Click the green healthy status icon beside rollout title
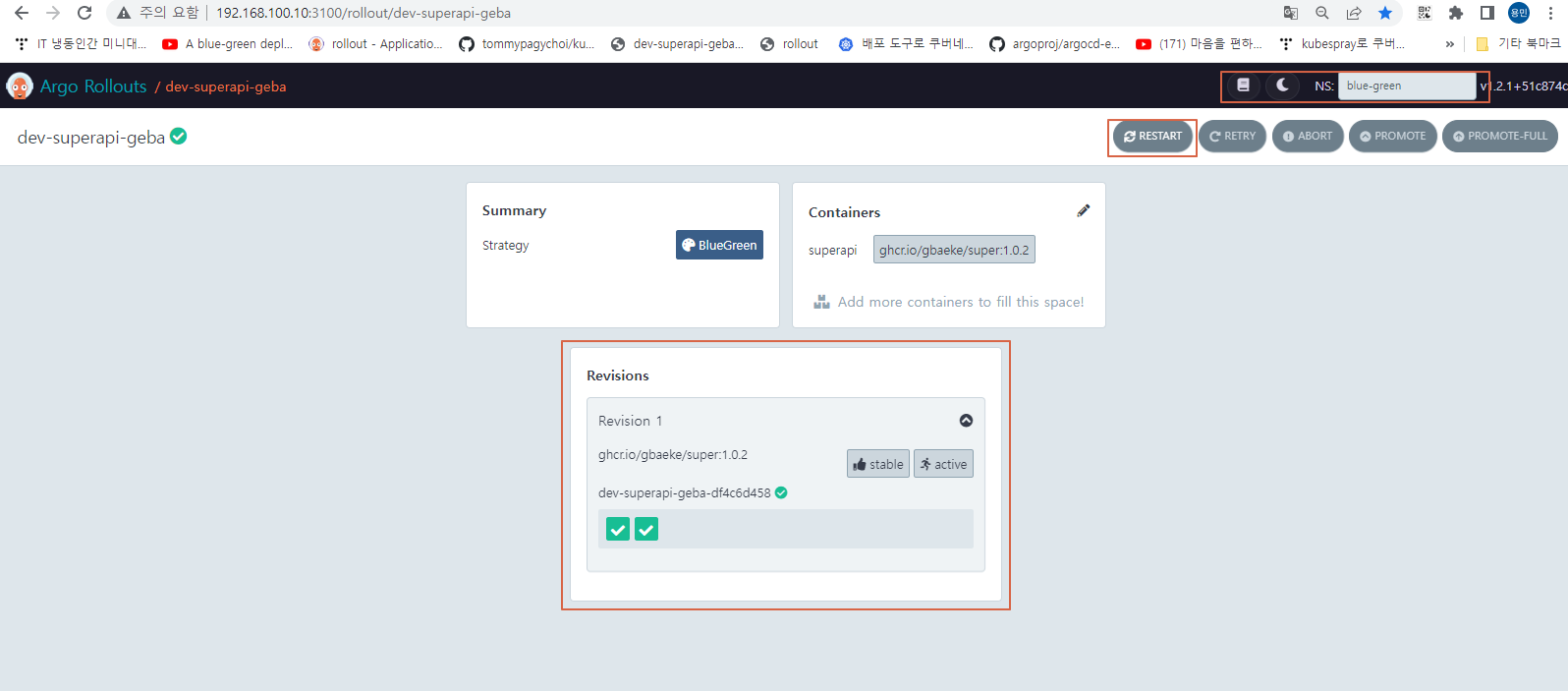The width and height of the screenshot is (1568, 691). [179, 137]
